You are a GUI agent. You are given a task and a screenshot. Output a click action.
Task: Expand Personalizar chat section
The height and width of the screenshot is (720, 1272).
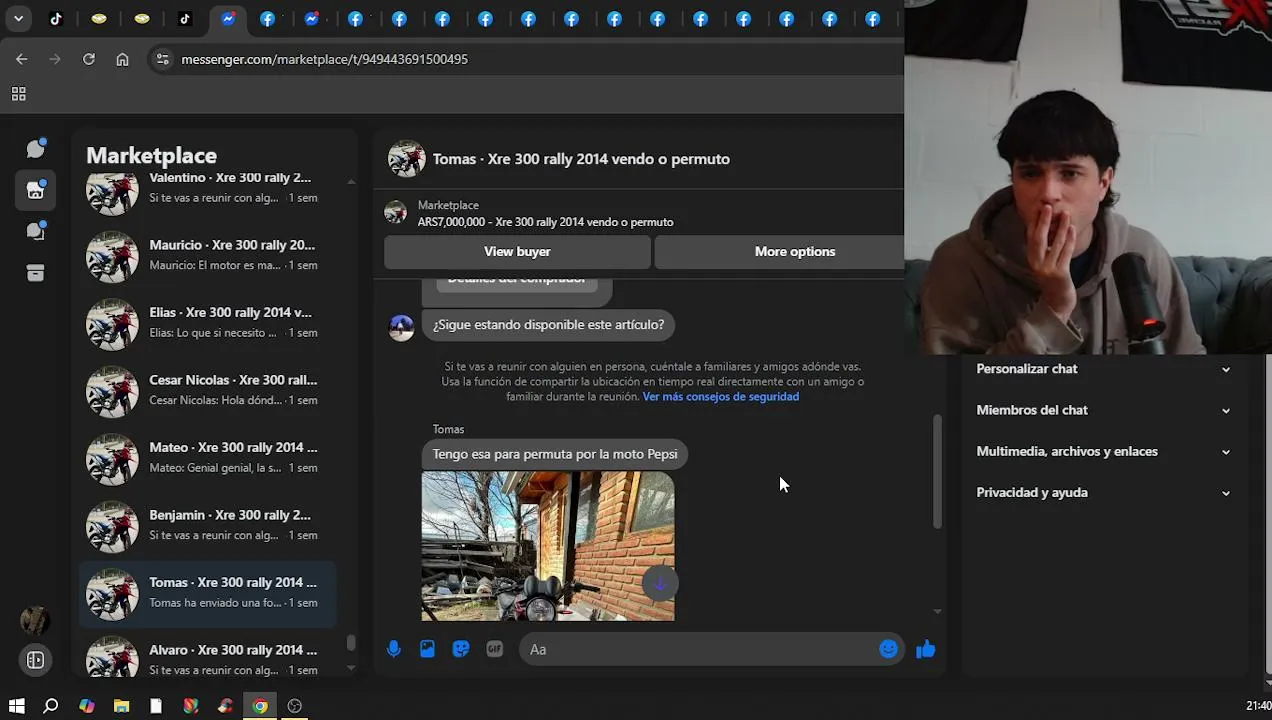click(x=1103, y=369)
